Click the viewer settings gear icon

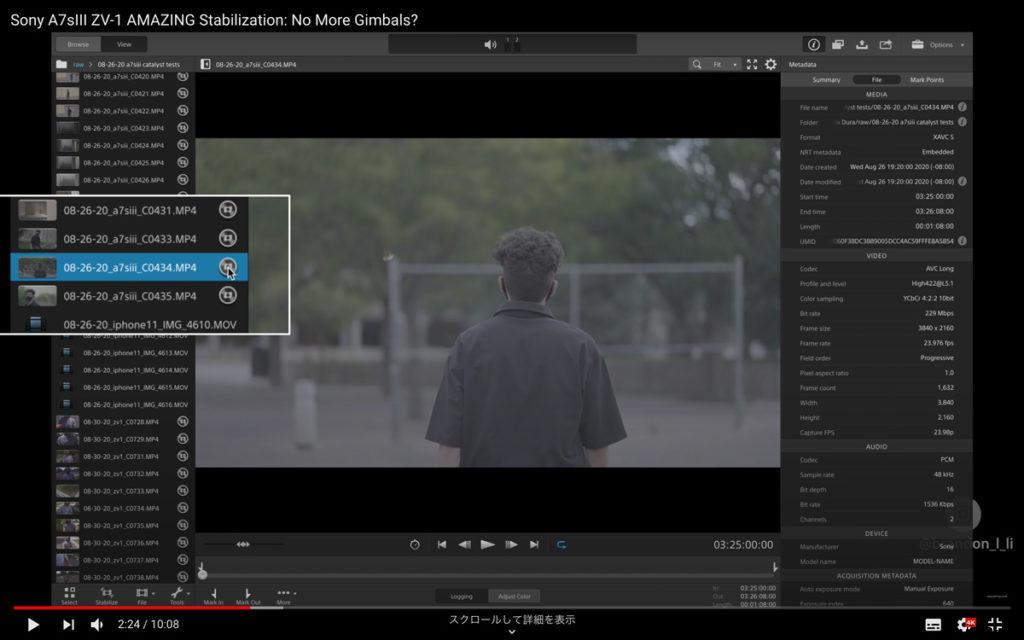[771, 64]
